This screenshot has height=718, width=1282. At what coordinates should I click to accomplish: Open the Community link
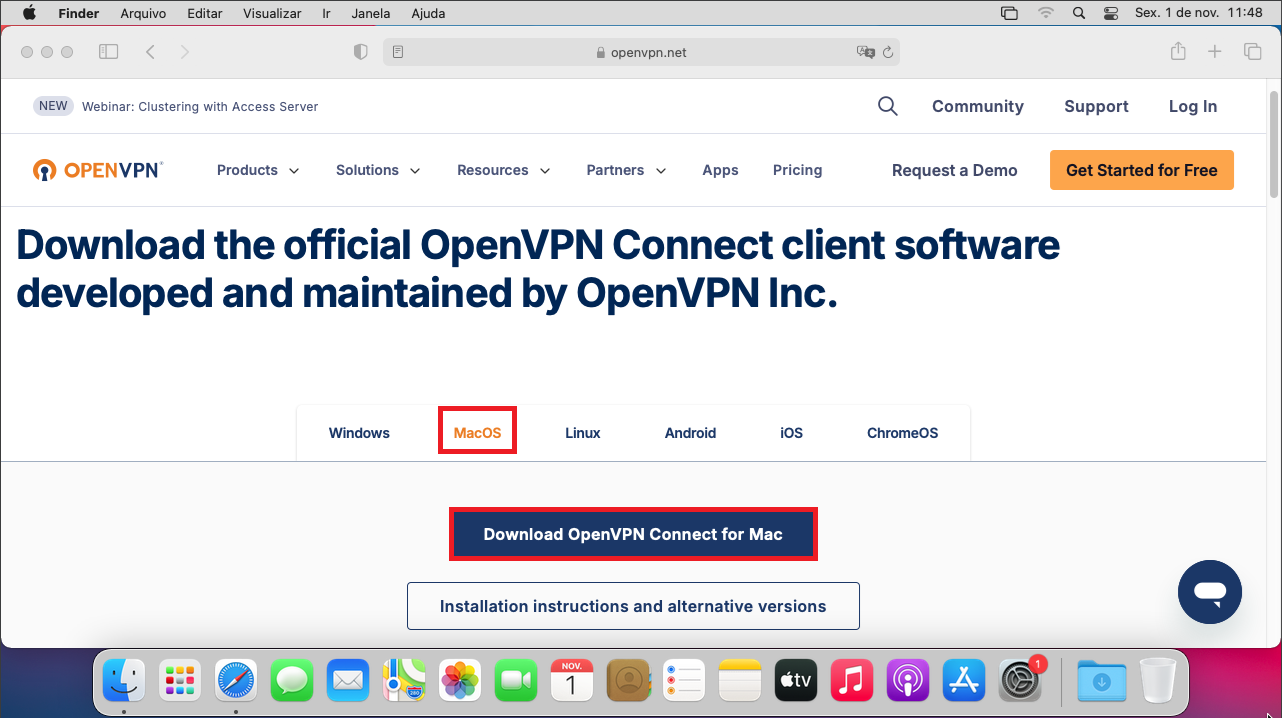coord(978,106)
